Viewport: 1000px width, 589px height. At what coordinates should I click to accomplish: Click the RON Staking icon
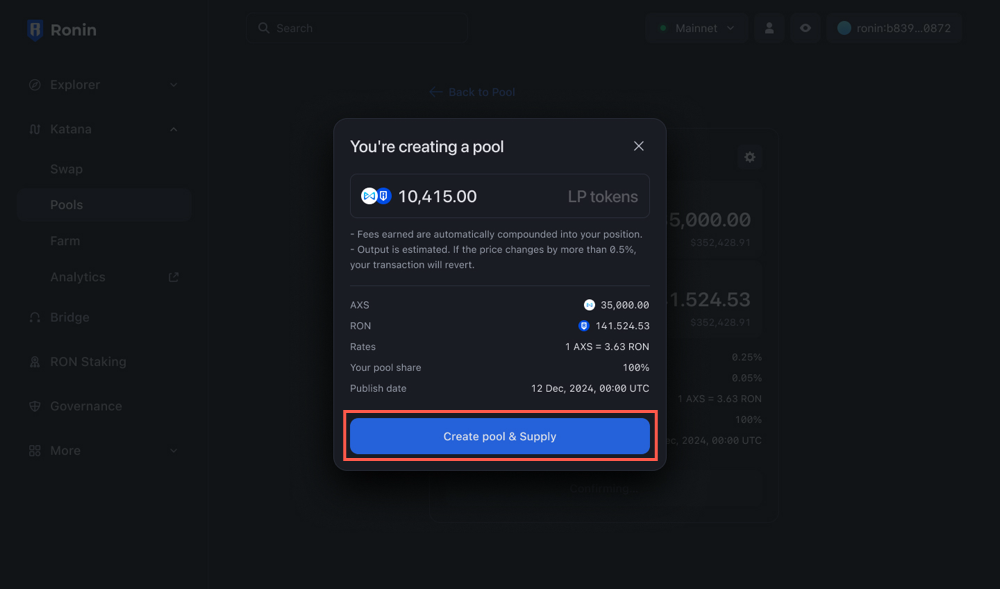32,361
